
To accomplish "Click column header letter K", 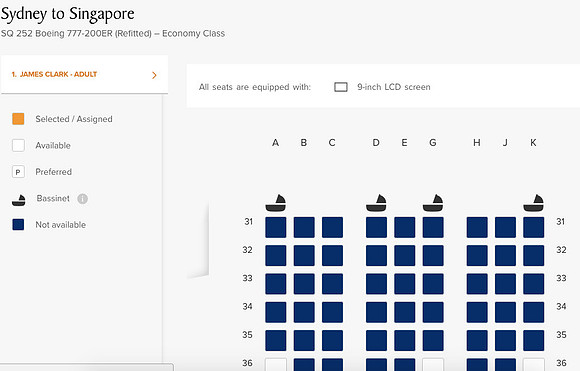I will point(533,143).
